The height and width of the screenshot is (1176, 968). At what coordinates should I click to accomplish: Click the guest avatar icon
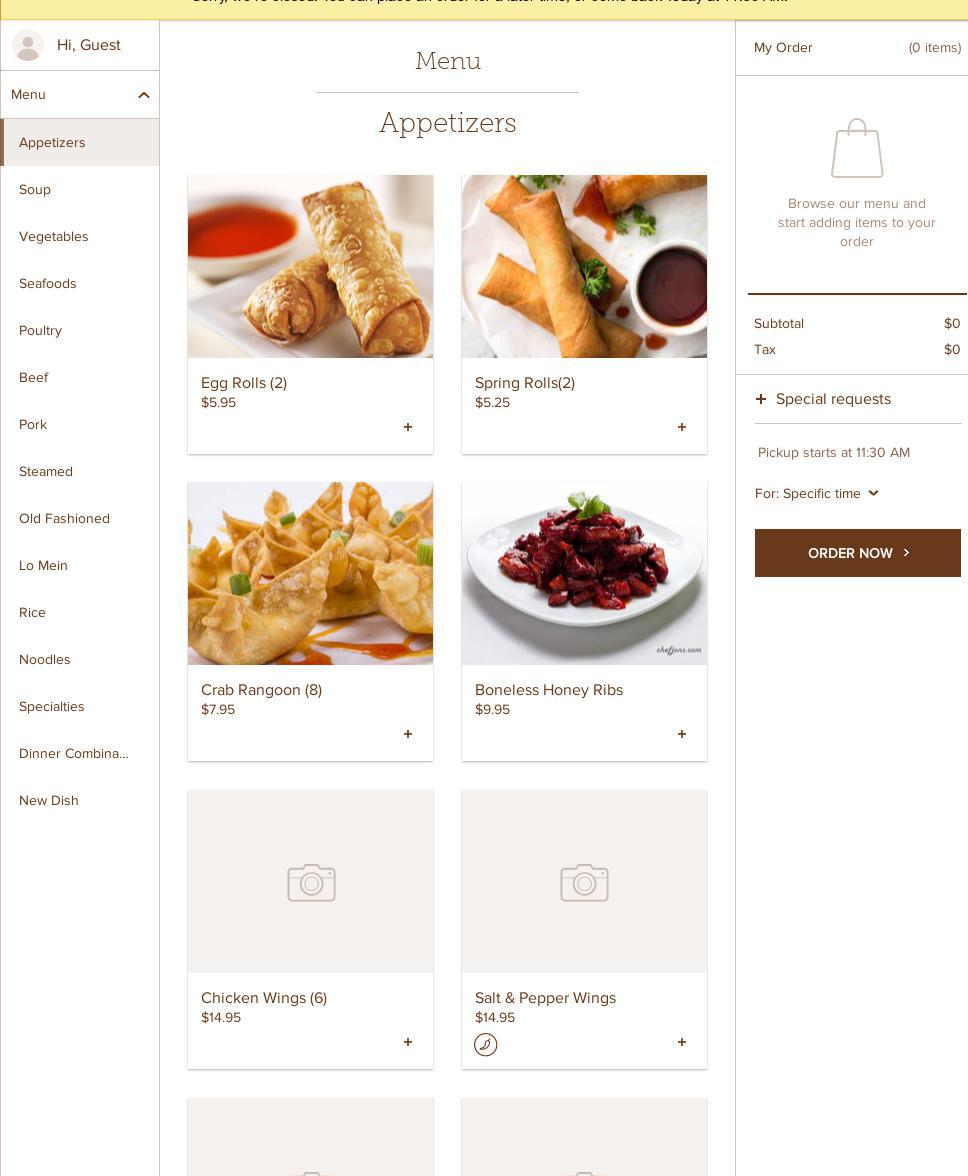[28, 46]
